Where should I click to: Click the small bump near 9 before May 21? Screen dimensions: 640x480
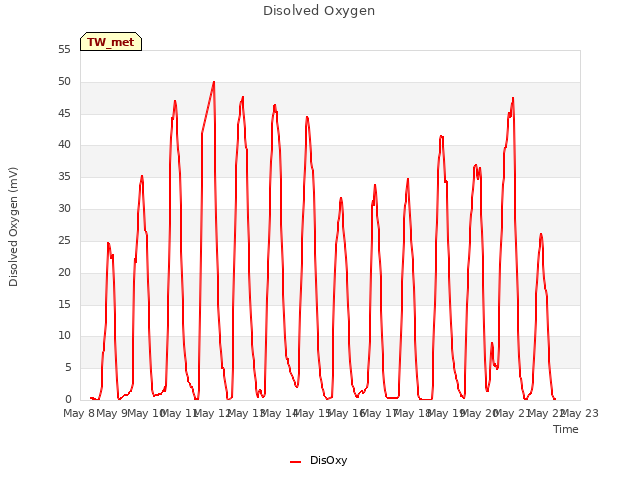click(x=492, y=343)
